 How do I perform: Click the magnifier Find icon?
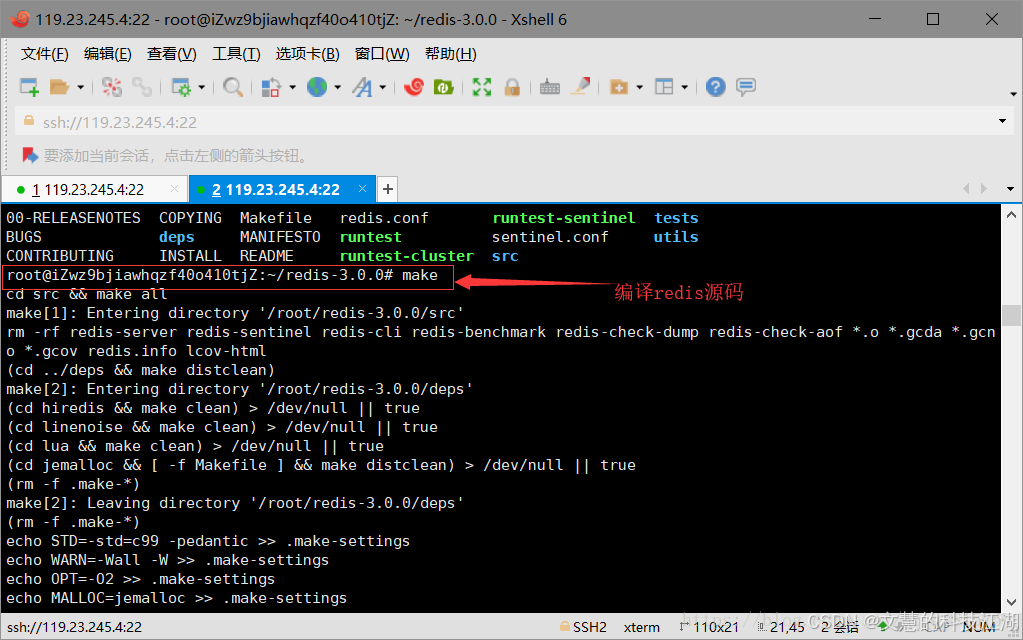233,87
